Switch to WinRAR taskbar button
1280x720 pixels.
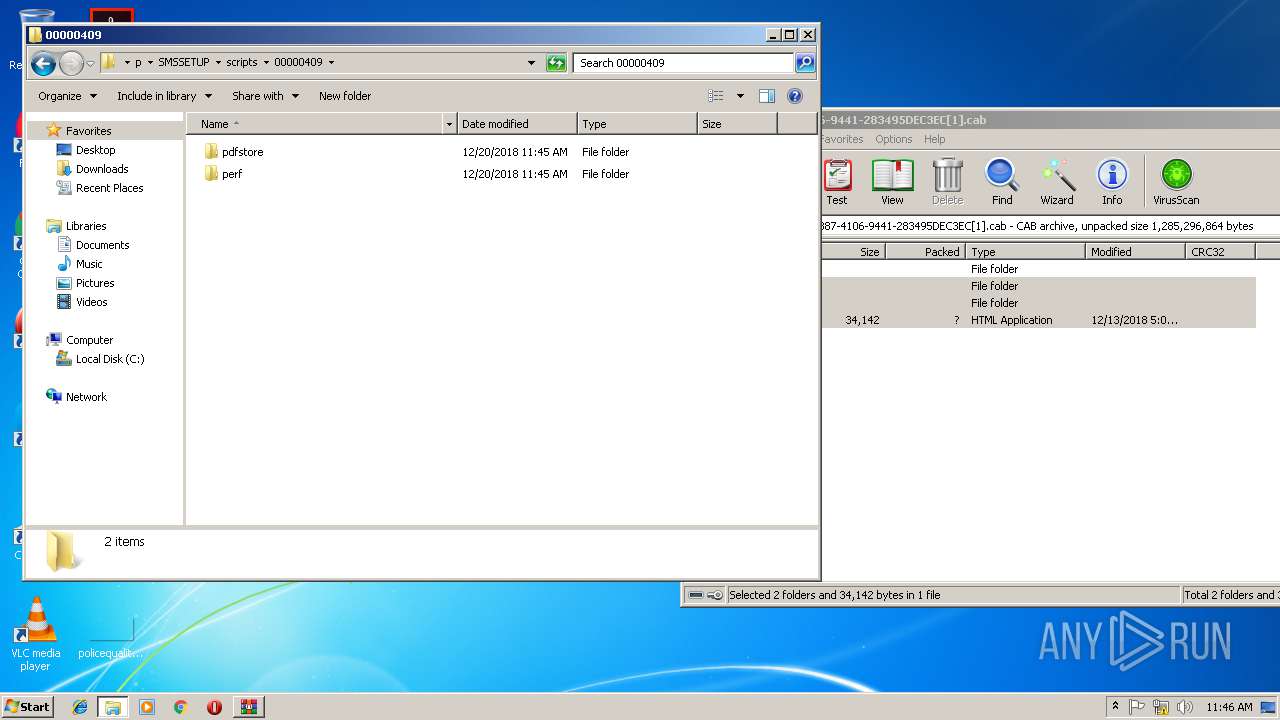pyautogui.click(x=248, y=707)
